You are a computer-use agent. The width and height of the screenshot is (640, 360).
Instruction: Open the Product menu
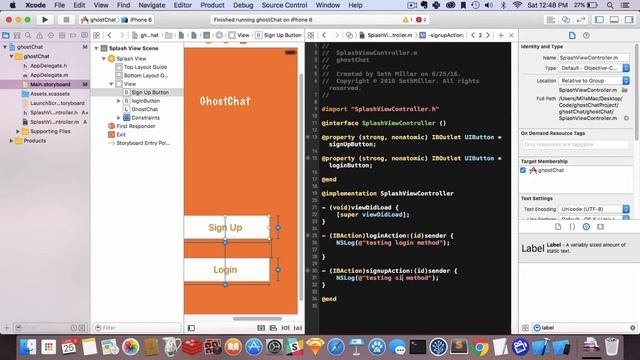tap(212, 5)
